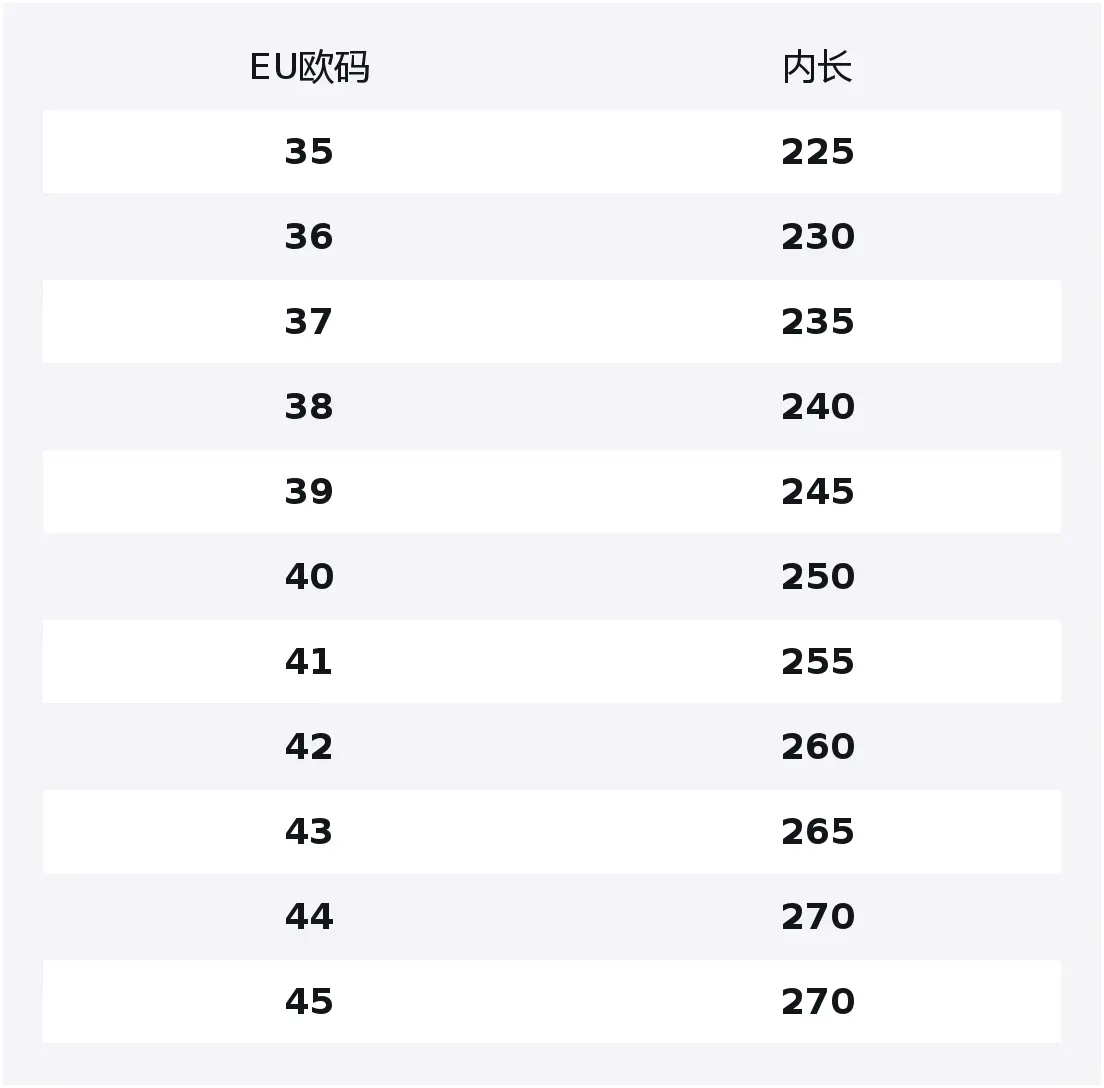Select the 245 inner length value
Screen dimensions: 1104x1088
(x=817, y=492)
